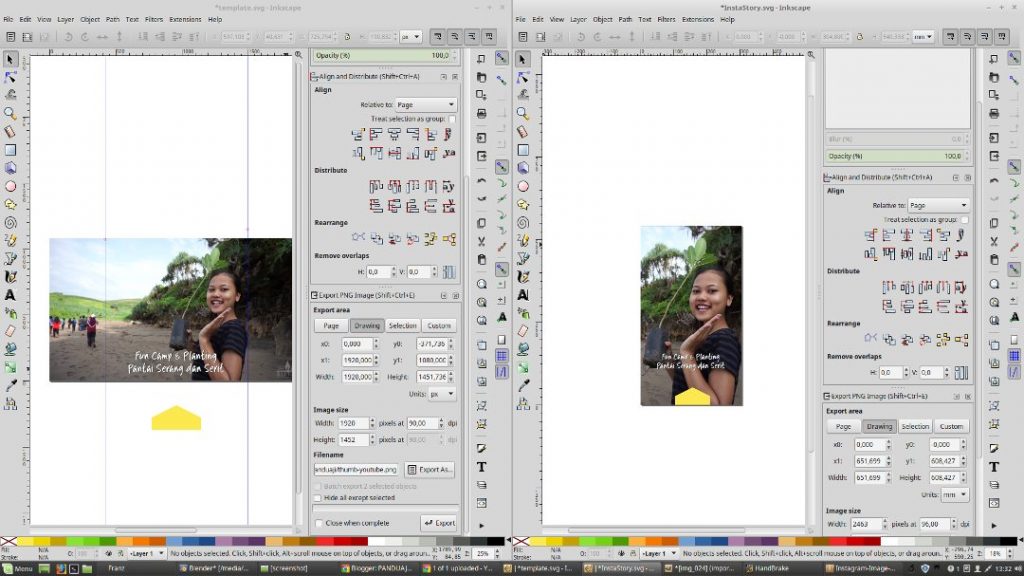Check 'Close when complete' option
This screenshot has width=1024, height=576.
click(x=319, y=523)
